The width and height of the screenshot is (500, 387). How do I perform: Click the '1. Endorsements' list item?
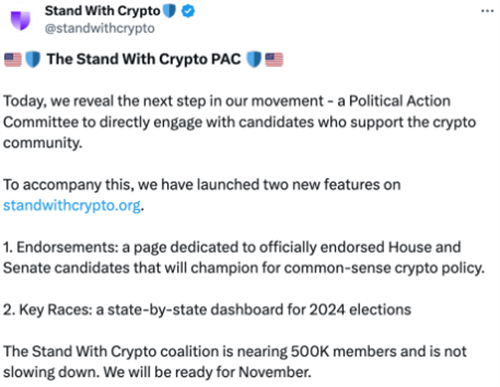(244, 258)
